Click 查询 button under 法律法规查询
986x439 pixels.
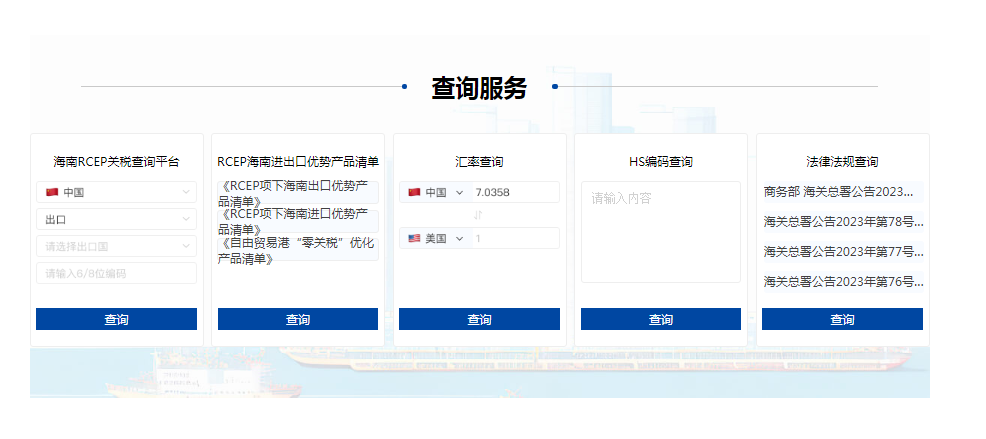coord(842,319)
